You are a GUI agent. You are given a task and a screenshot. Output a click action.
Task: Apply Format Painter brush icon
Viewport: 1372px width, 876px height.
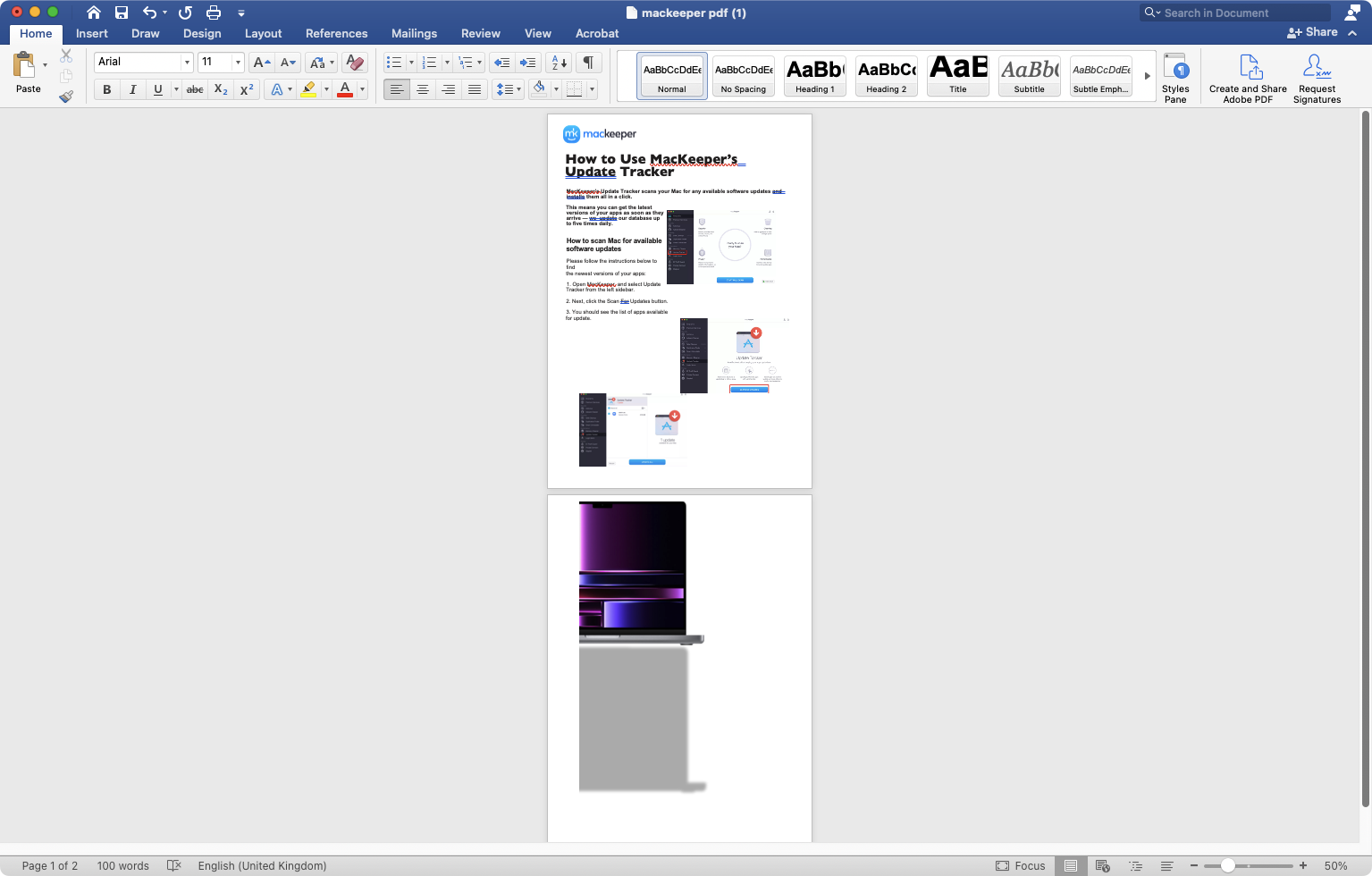pos(66,97)
